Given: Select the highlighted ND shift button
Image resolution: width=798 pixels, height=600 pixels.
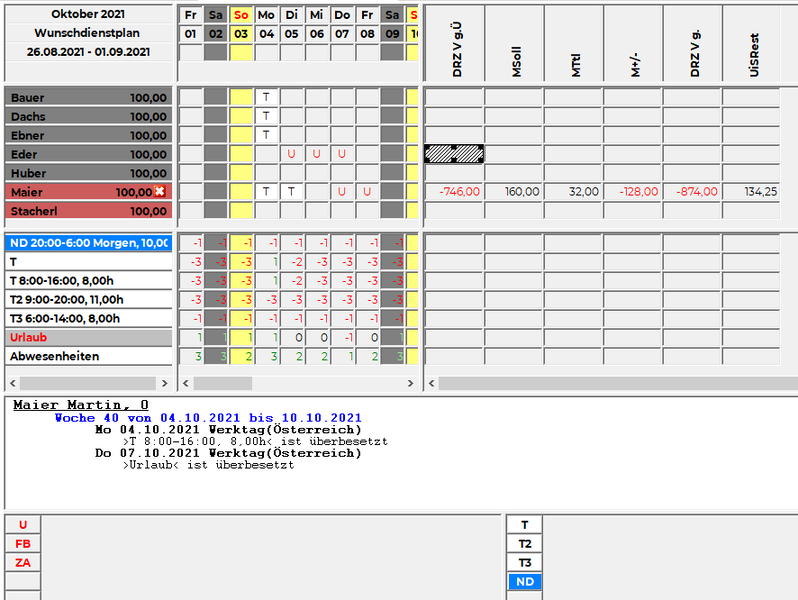Looking at the screenshot, I should tap(525, 582).
